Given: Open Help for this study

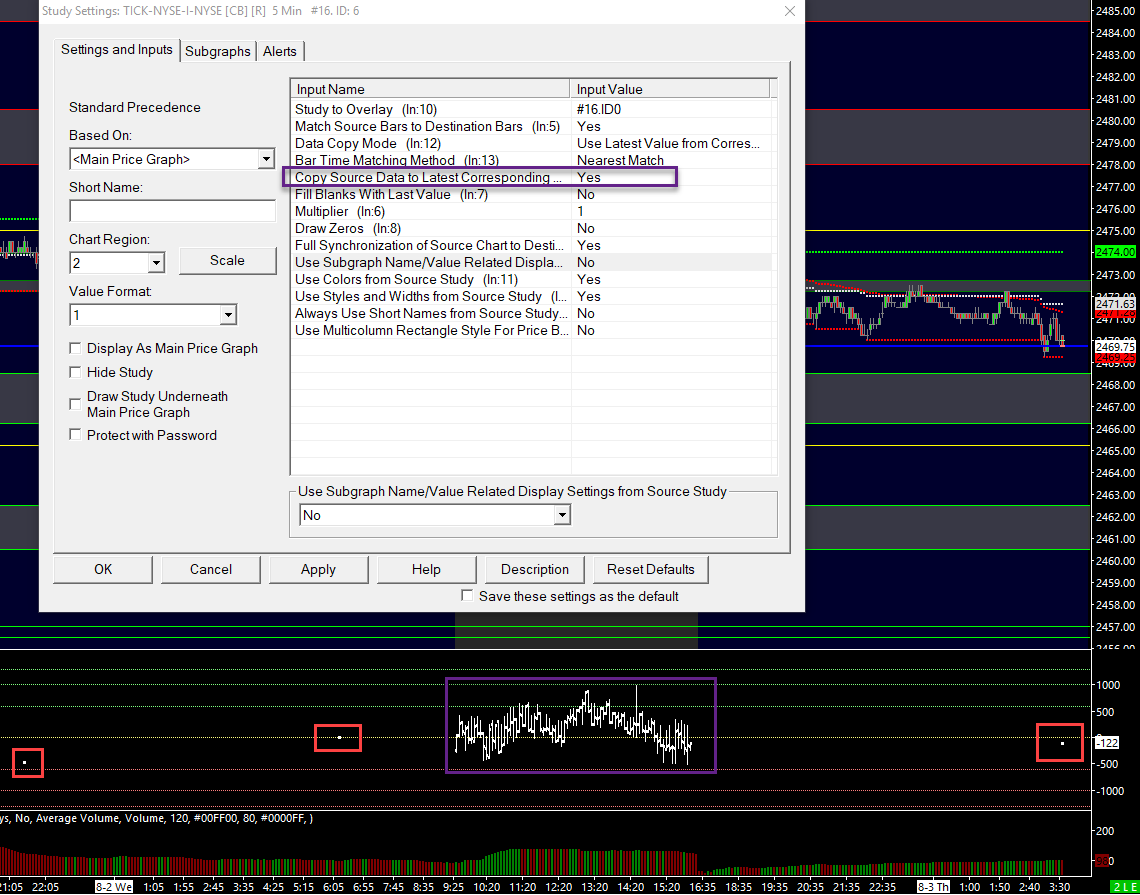Looking at the screenshot, I should point(426,569).
